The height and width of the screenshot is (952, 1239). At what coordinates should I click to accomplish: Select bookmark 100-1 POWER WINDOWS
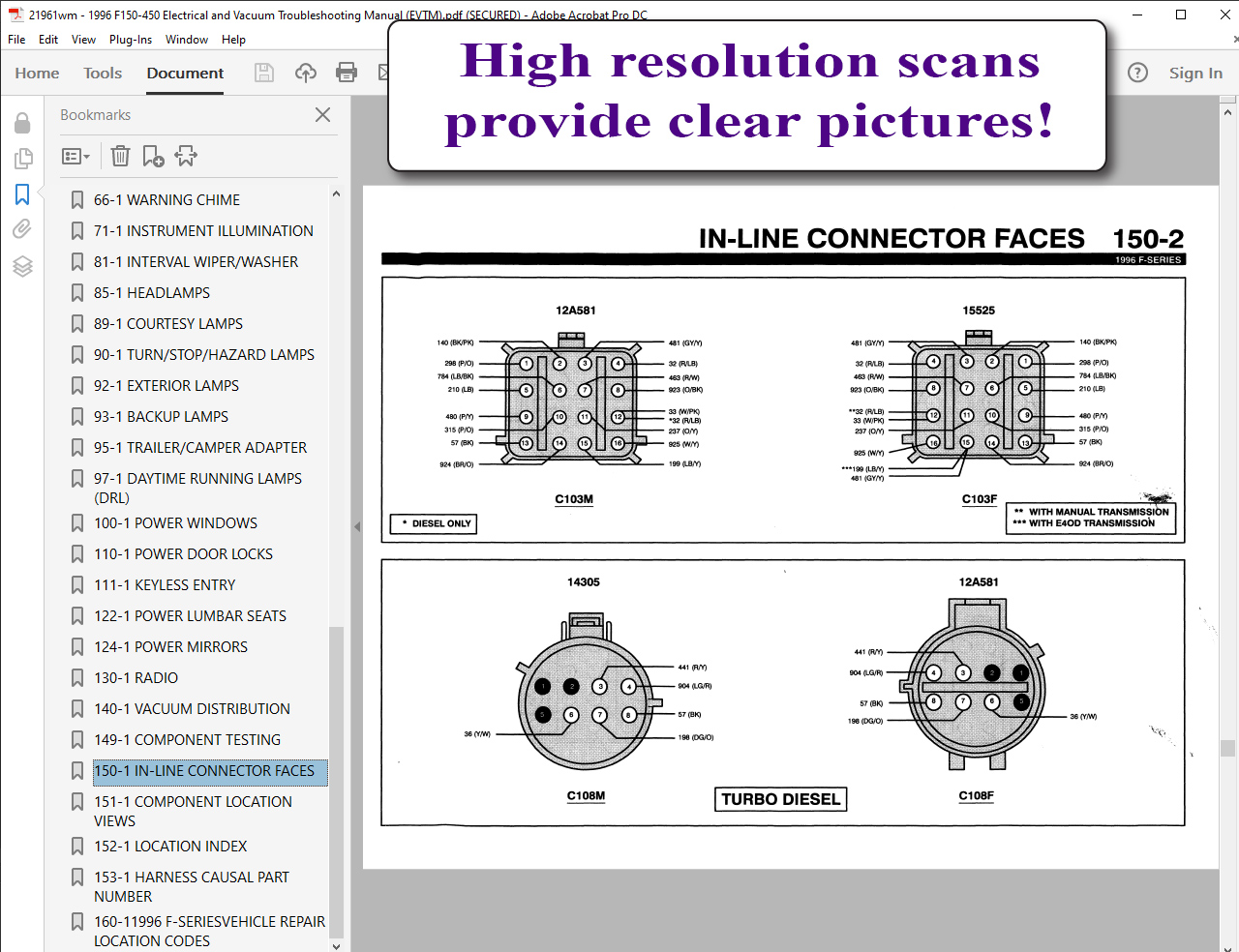coord(175,522)
